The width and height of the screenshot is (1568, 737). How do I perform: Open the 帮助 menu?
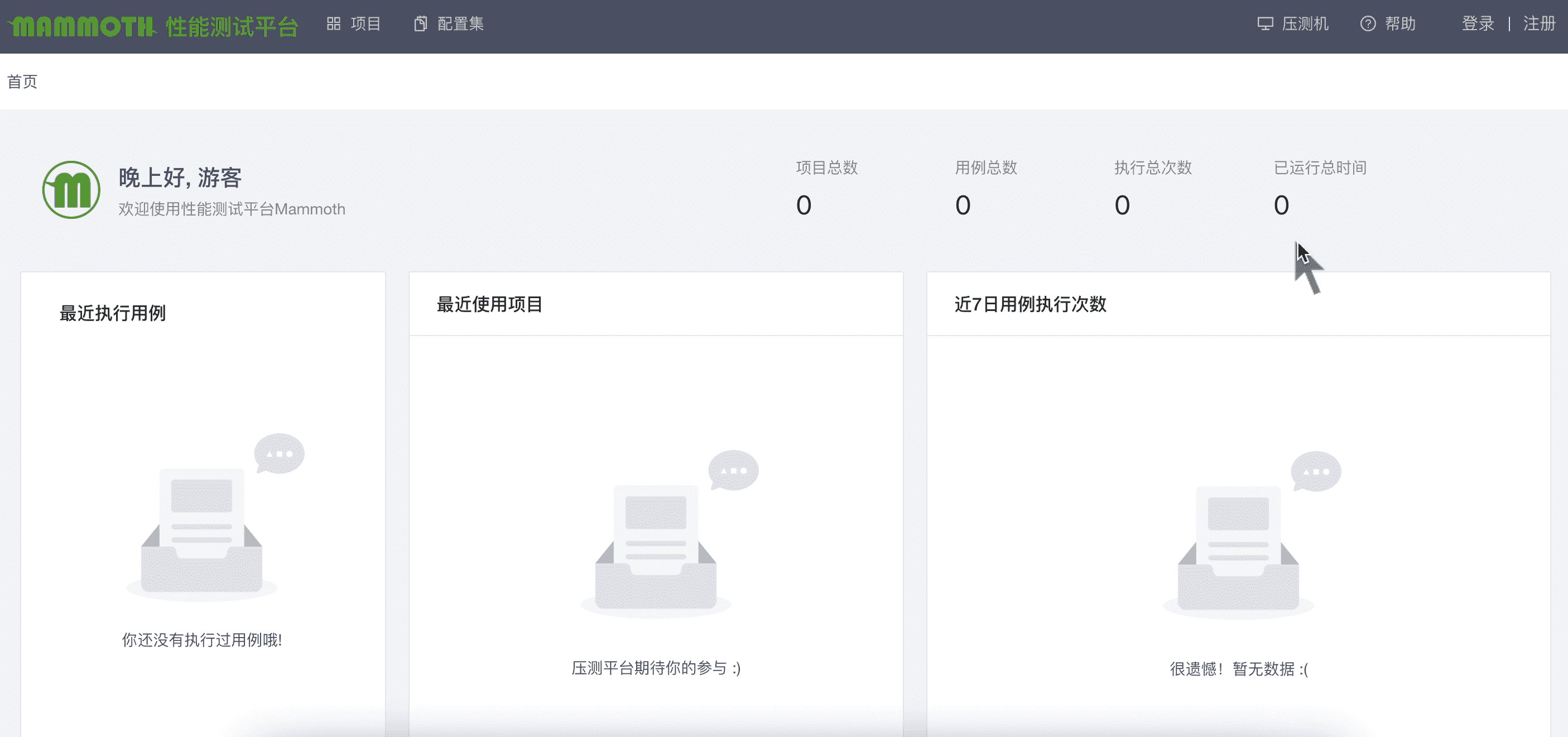tap(1400, 24)
